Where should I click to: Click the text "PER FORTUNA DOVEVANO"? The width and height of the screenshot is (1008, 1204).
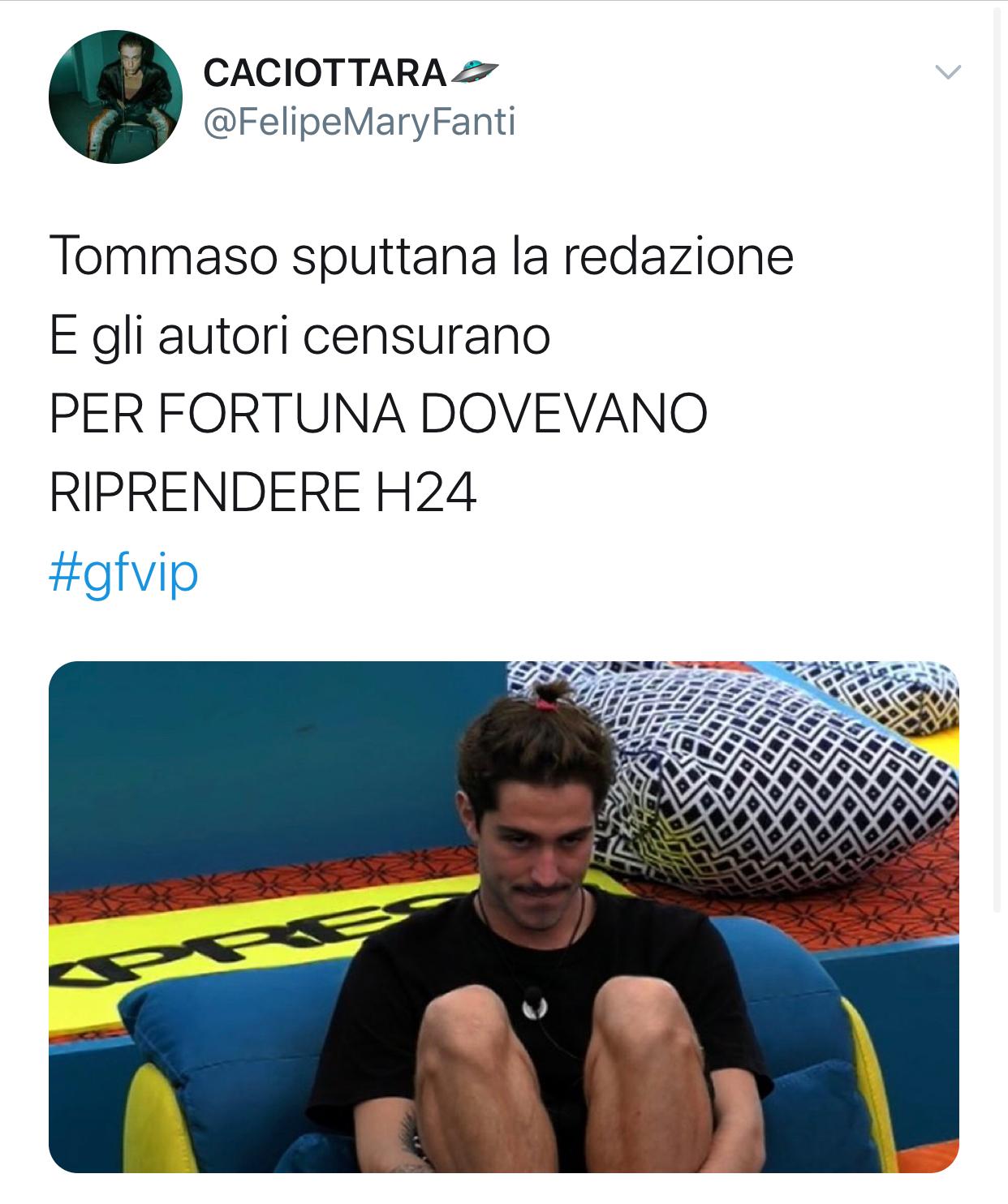pyautogui.click(x=378, y=415)
